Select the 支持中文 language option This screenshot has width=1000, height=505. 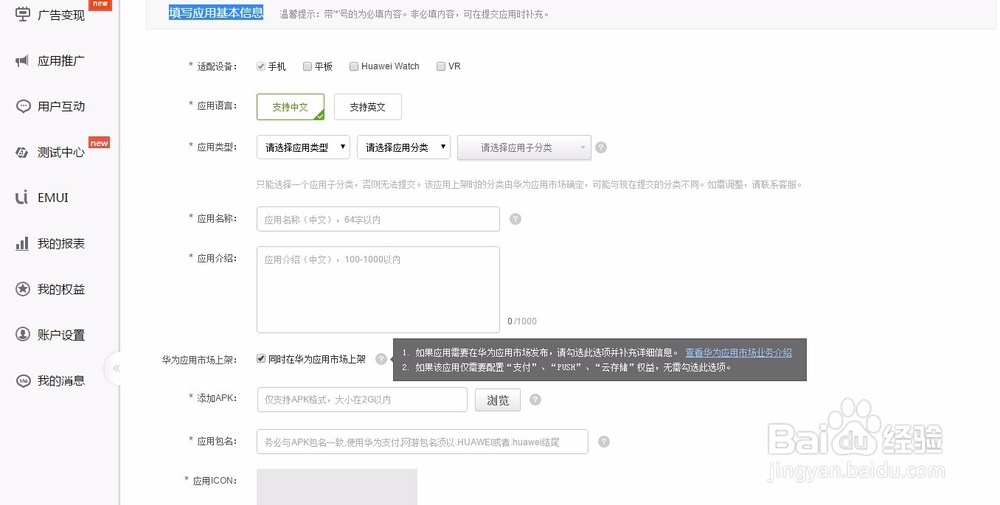290,107
